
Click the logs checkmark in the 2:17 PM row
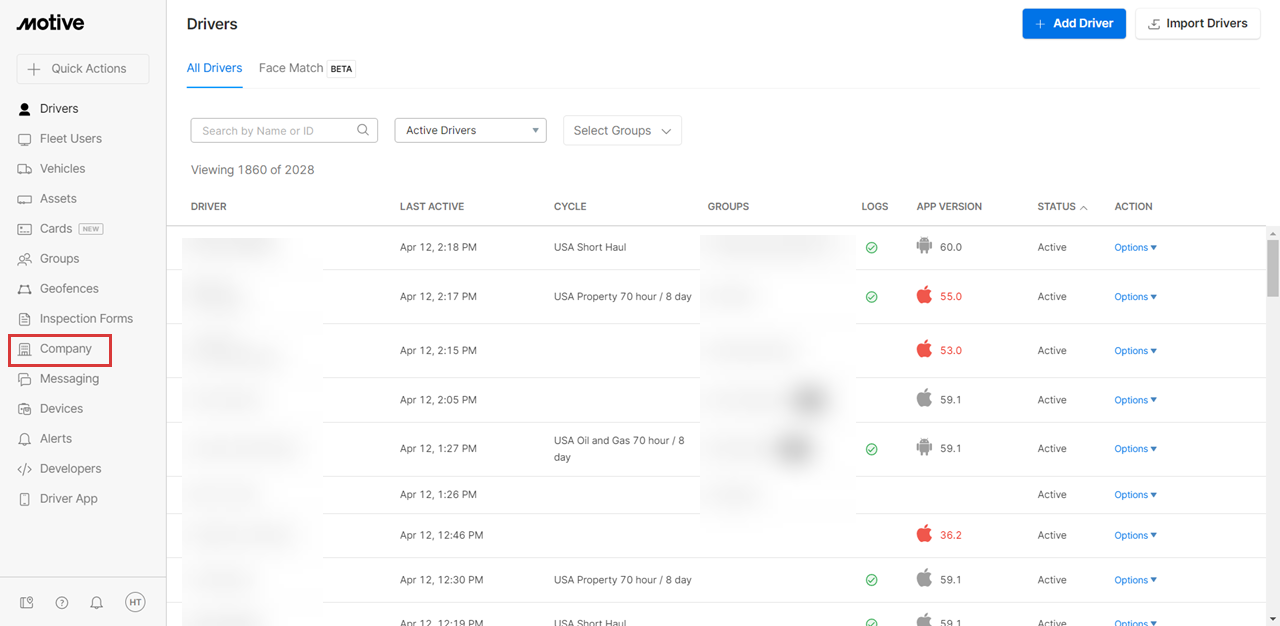tap(871, 297)
